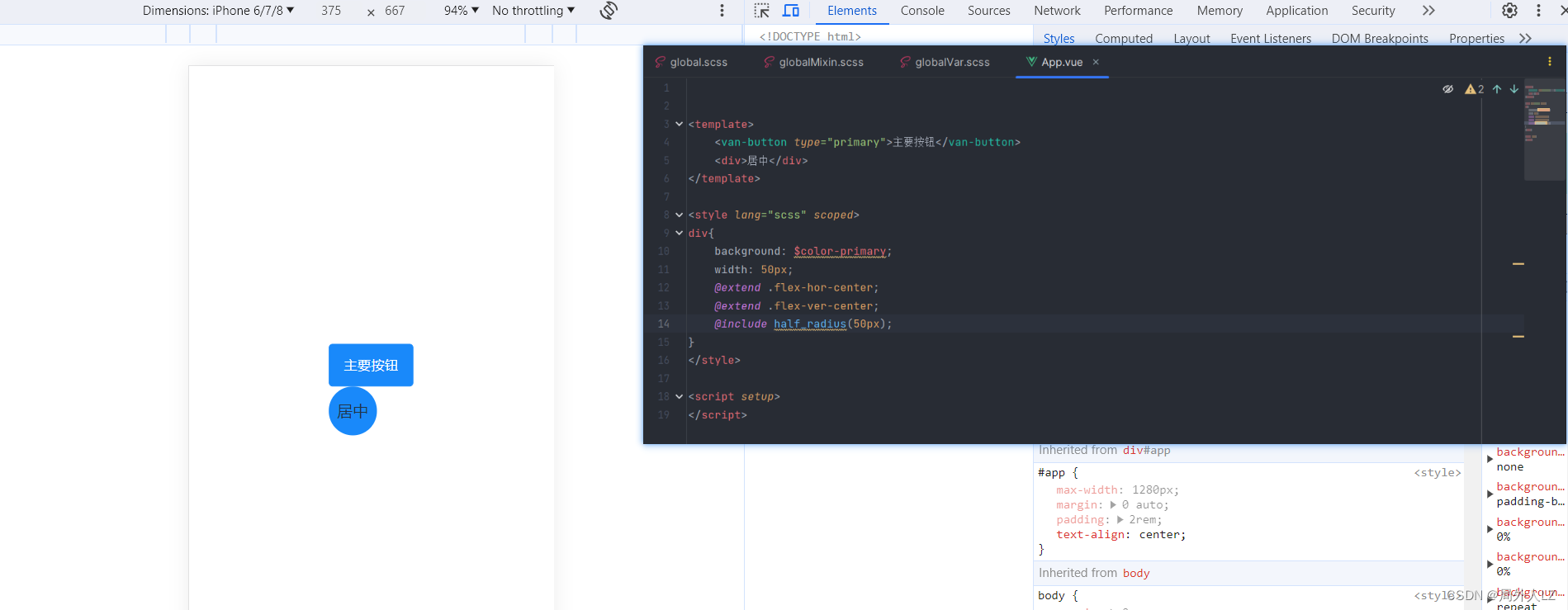This screenshot has width=1568, height=610.
Task: Expand the background none computed entry
Action: pyautogui.click(x=1490, y=459)
